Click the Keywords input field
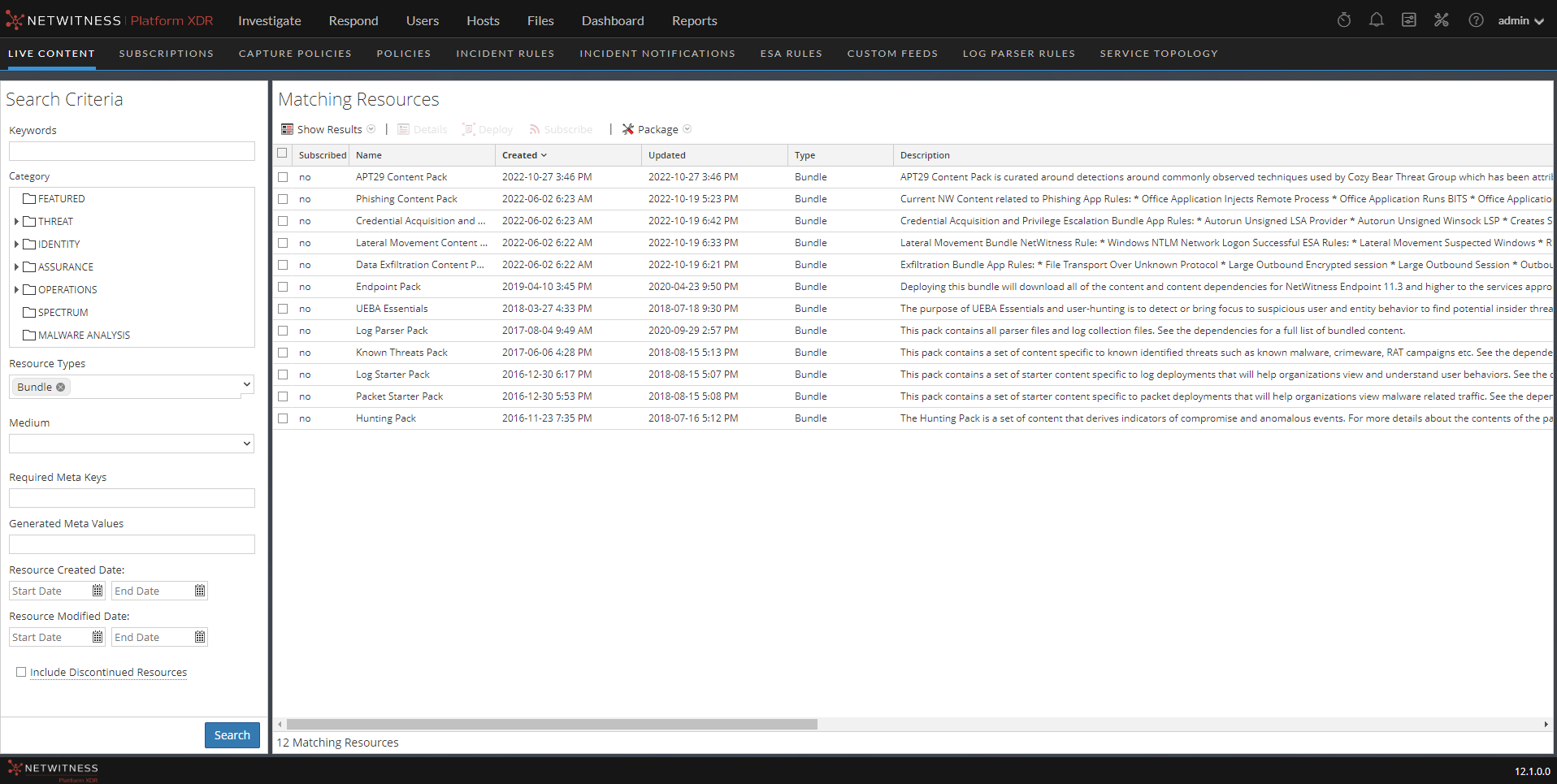 132,151
